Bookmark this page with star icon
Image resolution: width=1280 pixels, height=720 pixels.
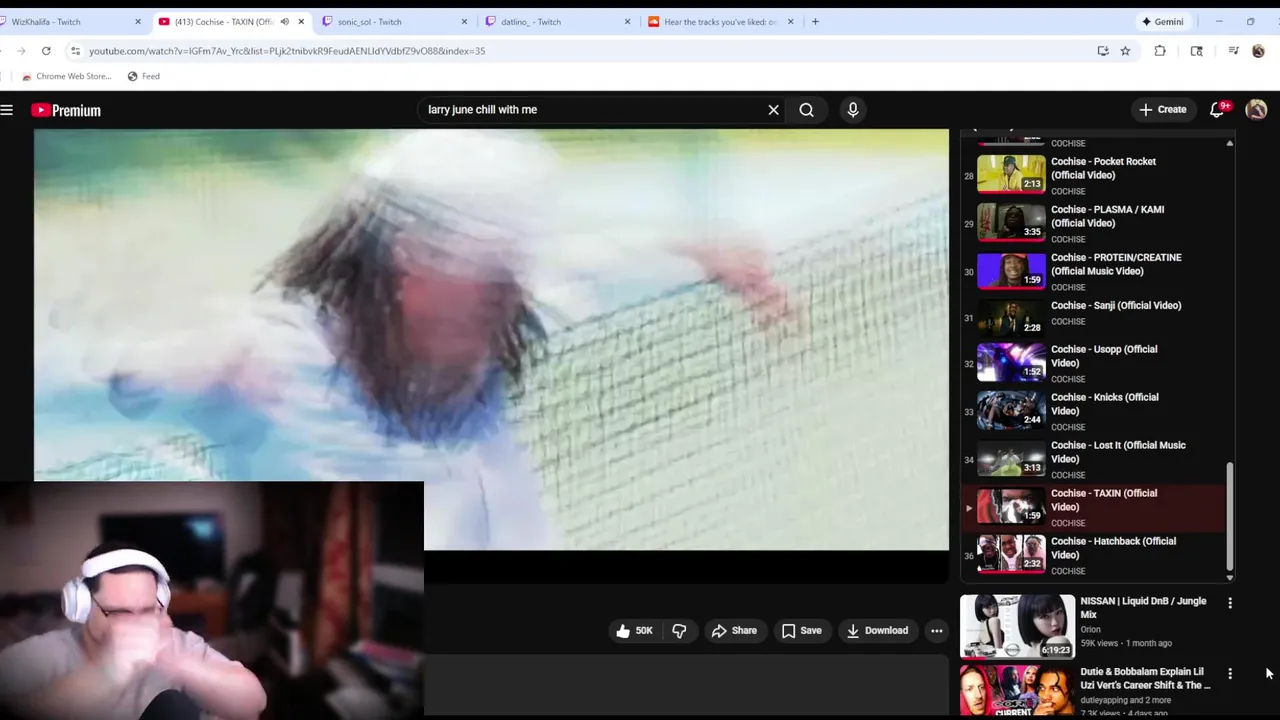tap(1125, 51)
